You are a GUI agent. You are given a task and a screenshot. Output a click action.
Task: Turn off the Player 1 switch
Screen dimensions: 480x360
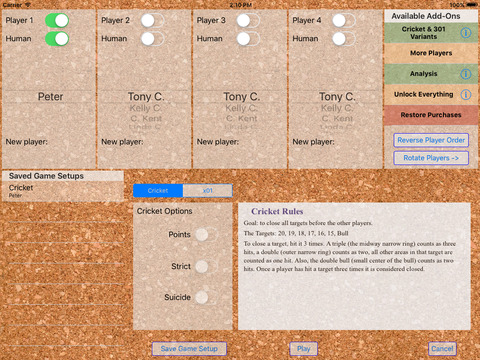(x=57, y=20)
